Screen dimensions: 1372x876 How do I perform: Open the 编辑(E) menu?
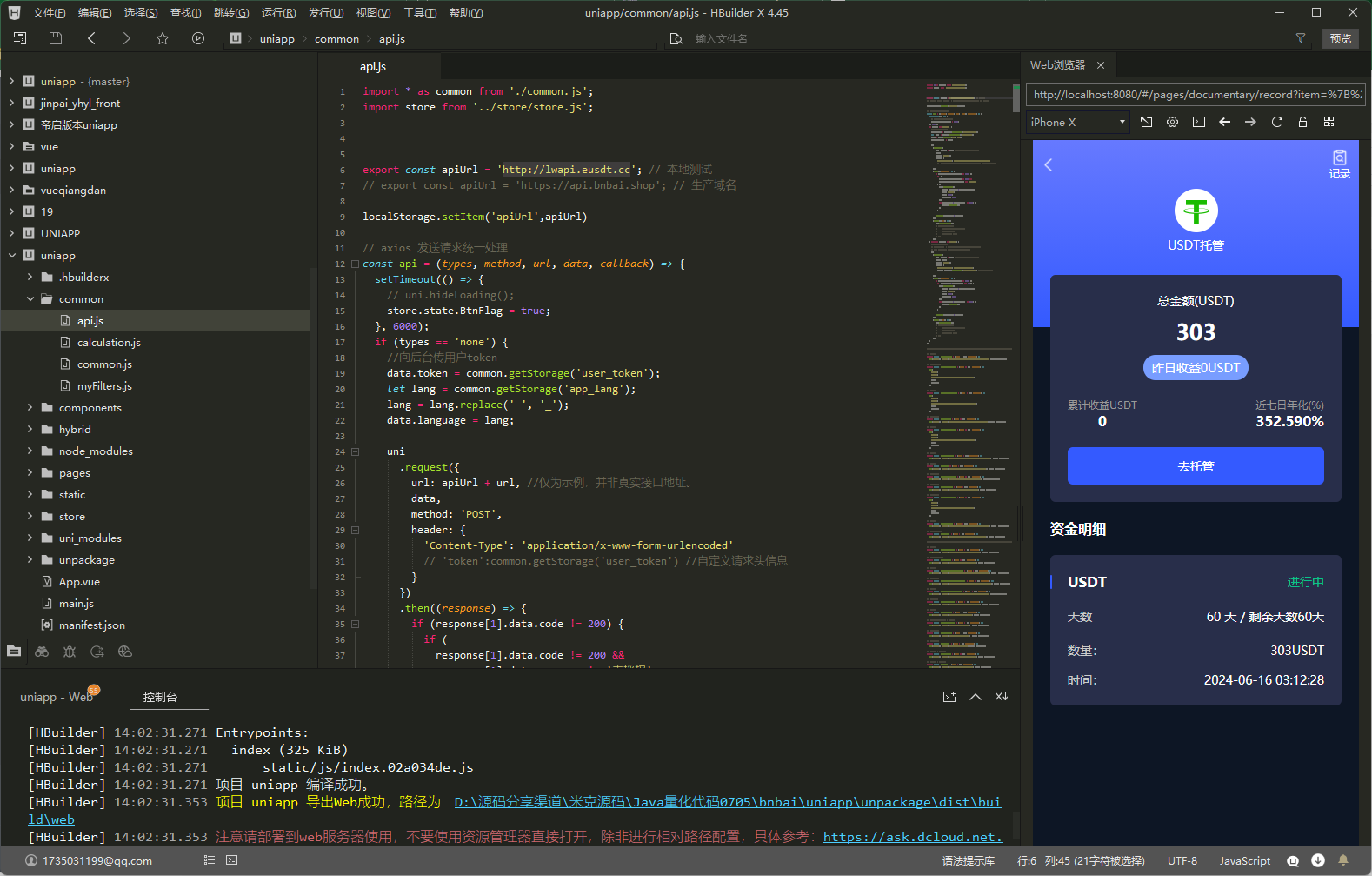pos(95,12)
